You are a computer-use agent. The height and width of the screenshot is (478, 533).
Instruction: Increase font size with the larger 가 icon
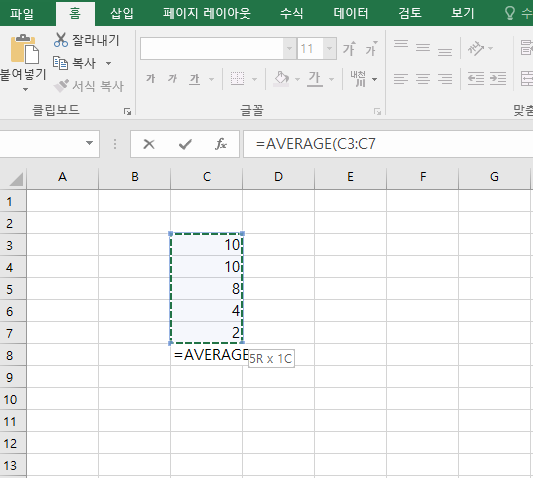pos(349,49)
